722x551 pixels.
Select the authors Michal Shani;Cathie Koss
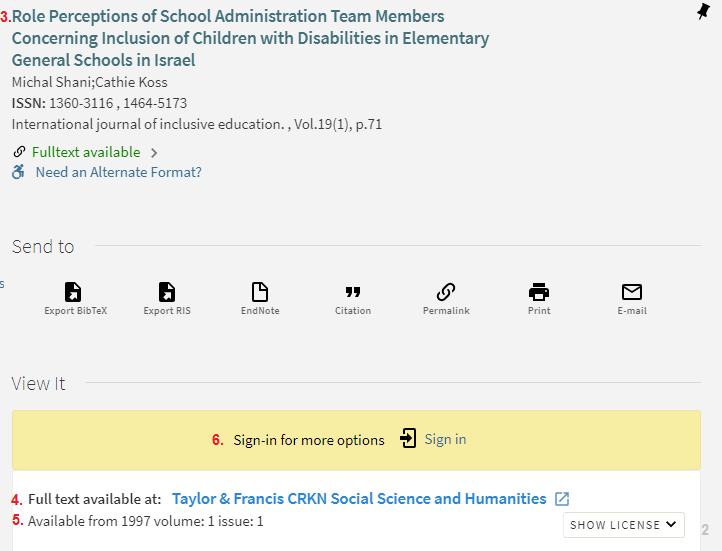coord(89,82)
